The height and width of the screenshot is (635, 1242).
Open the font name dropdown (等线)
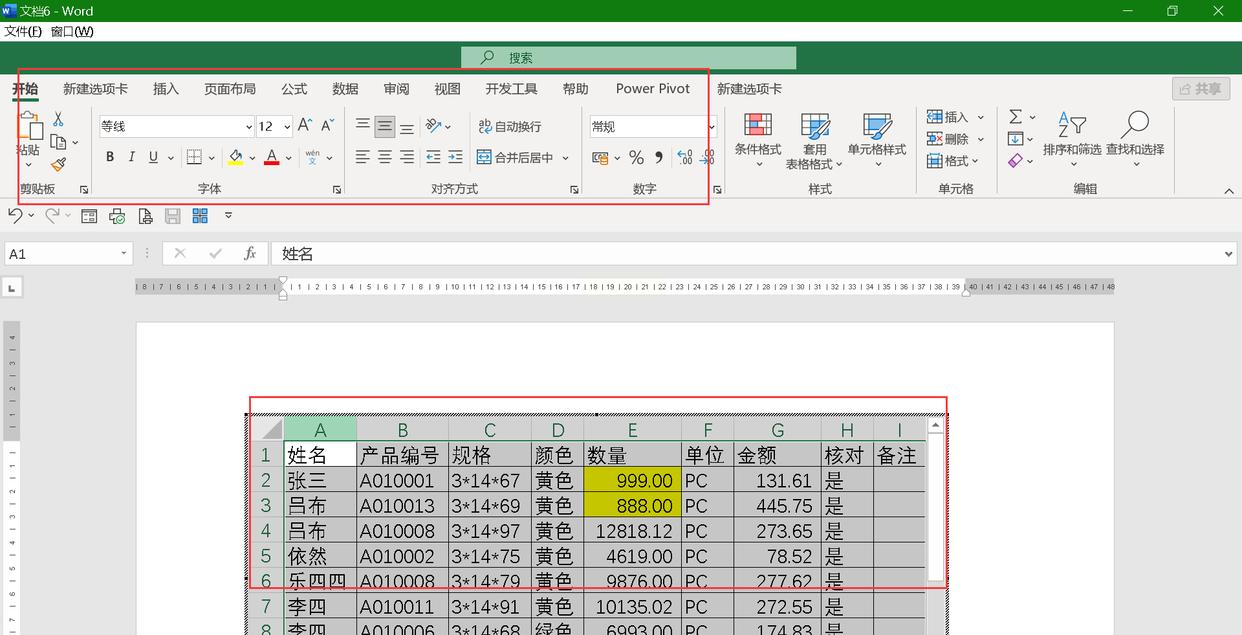pos(248,127)
